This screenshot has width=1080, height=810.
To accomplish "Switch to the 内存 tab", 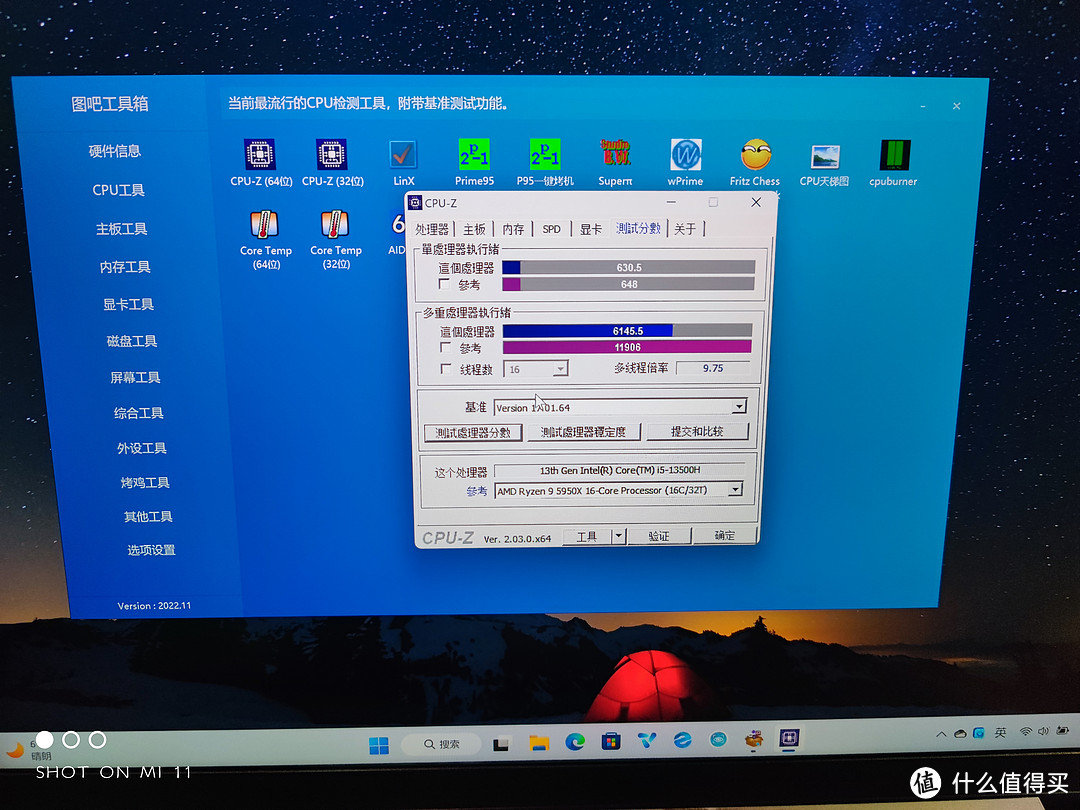I will 513,229.
